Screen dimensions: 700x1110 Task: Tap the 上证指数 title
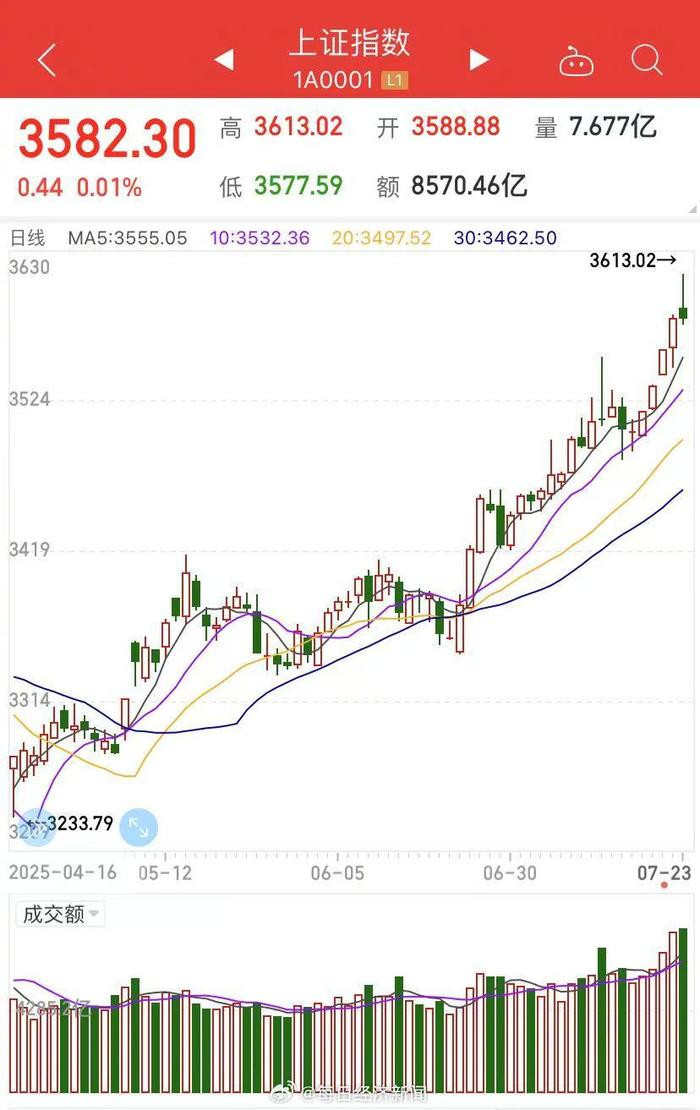coord(350,42)
